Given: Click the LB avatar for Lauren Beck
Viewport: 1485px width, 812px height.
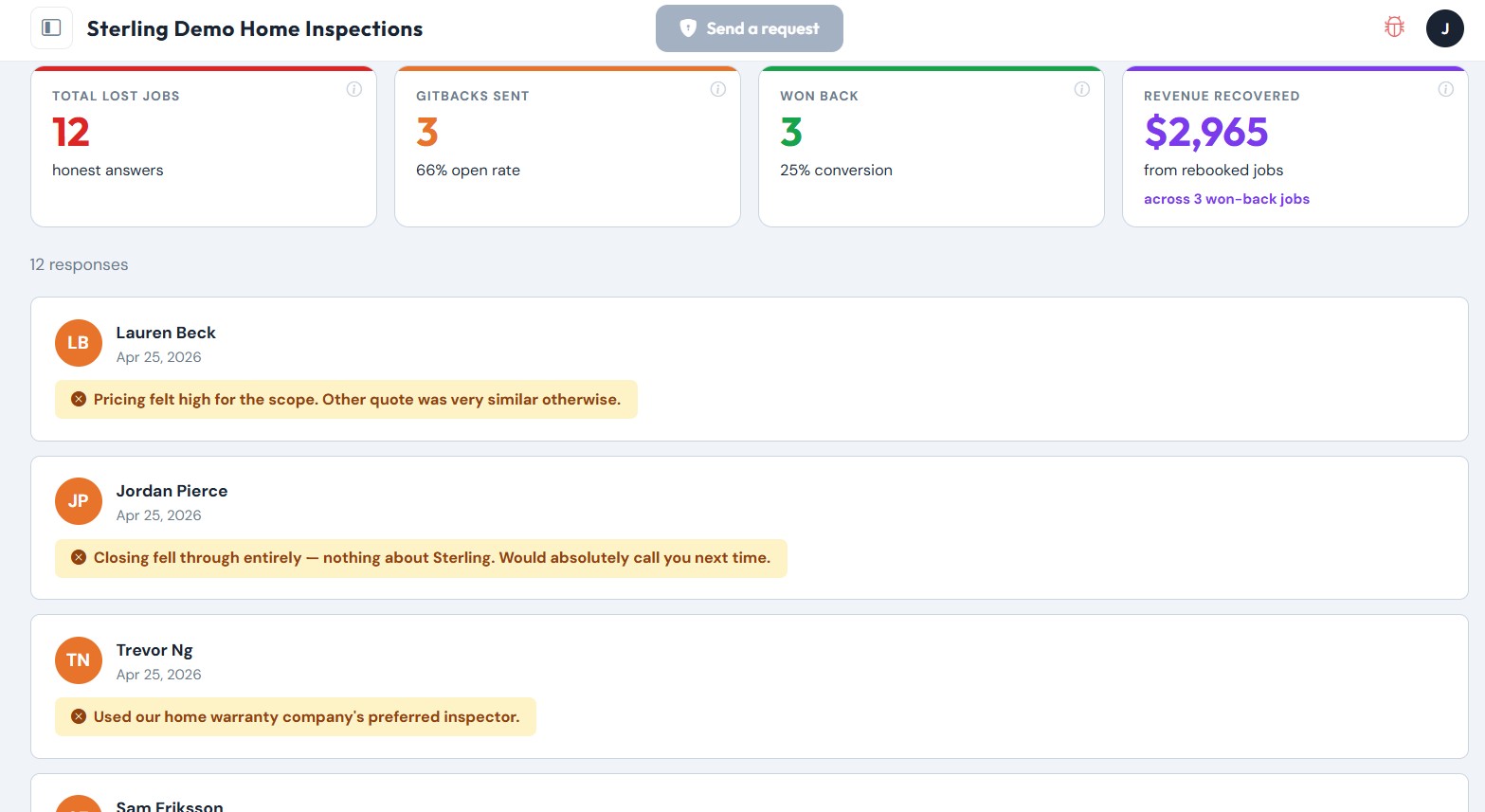Looking at the screenshot, I should click(x=79, y=343).
